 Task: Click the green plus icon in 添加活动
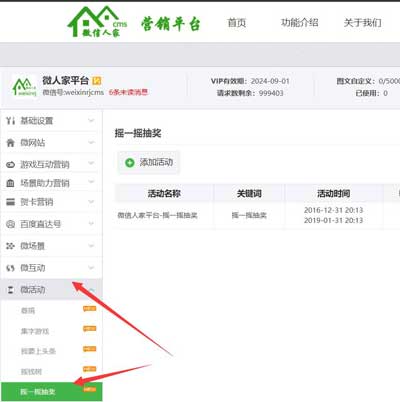tap(129, 163)
